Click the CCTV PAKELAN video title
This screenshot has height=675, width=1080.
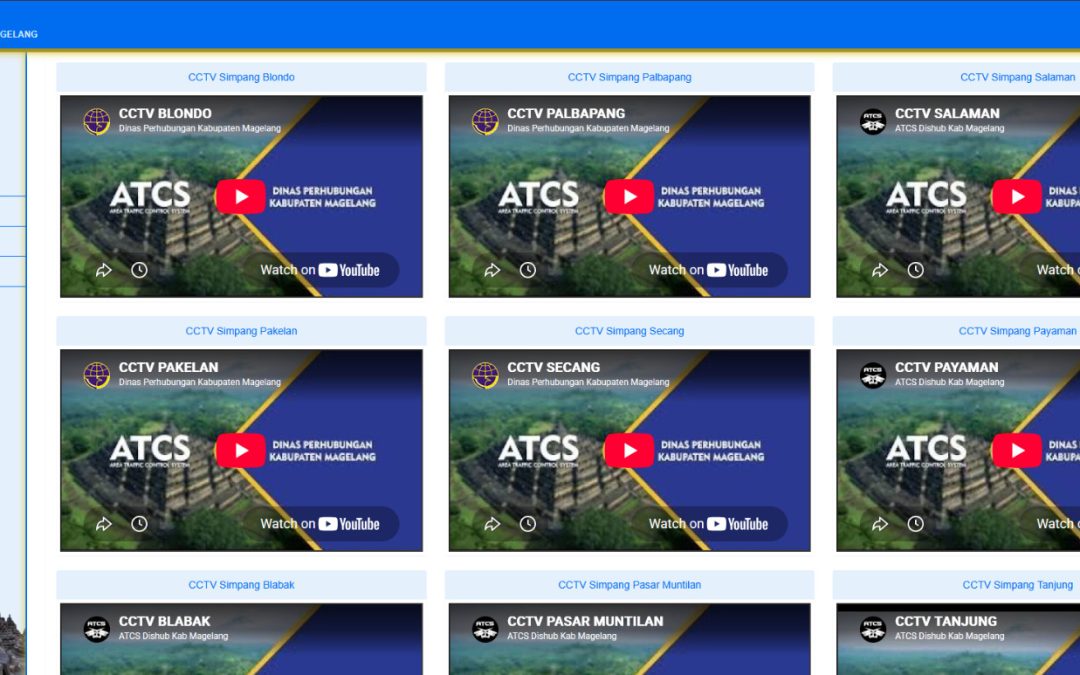point(168,367)
